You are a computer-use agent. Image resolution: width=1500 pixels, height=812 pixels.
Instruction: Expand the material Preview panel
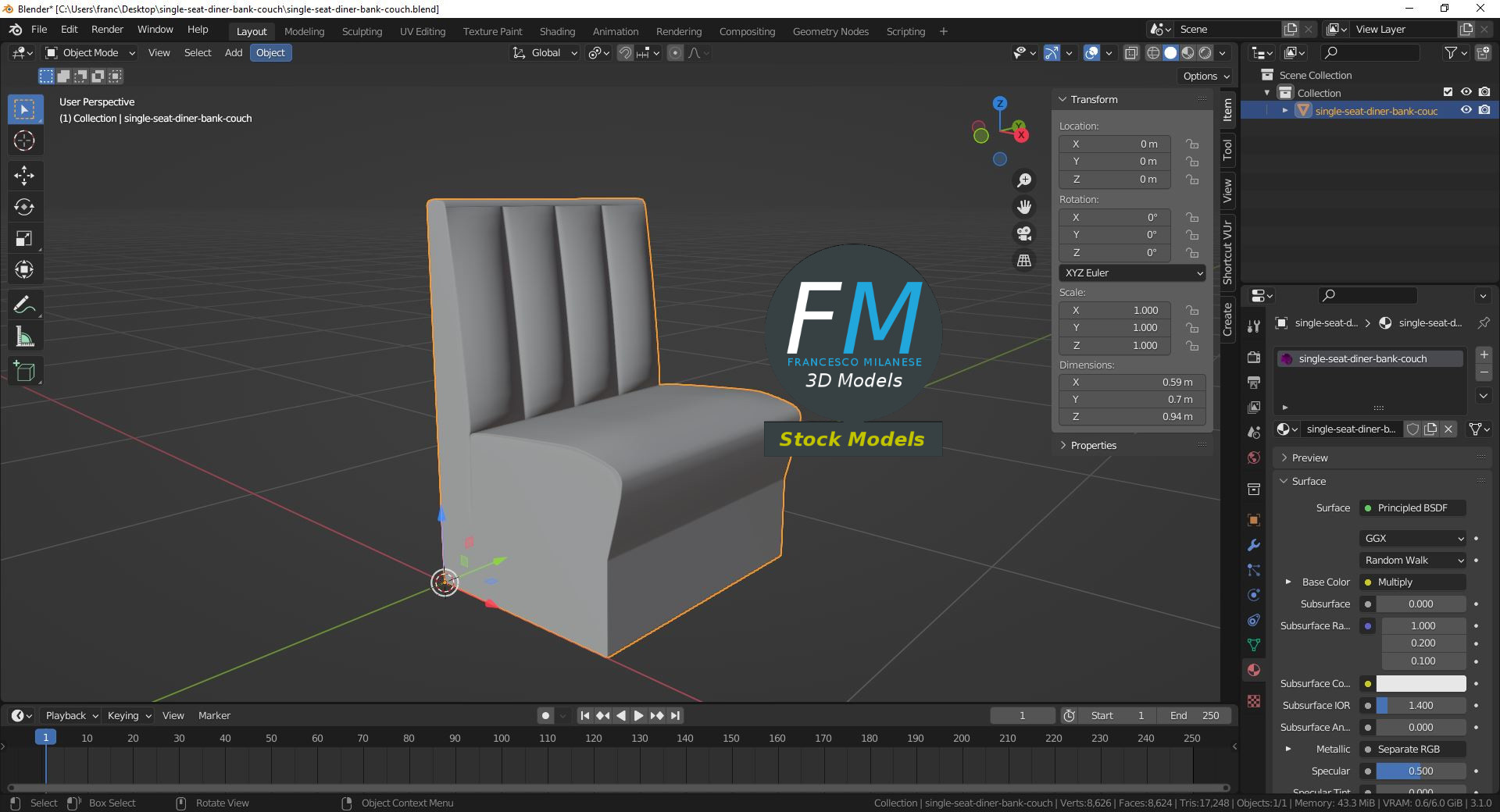coord(1309,458)
